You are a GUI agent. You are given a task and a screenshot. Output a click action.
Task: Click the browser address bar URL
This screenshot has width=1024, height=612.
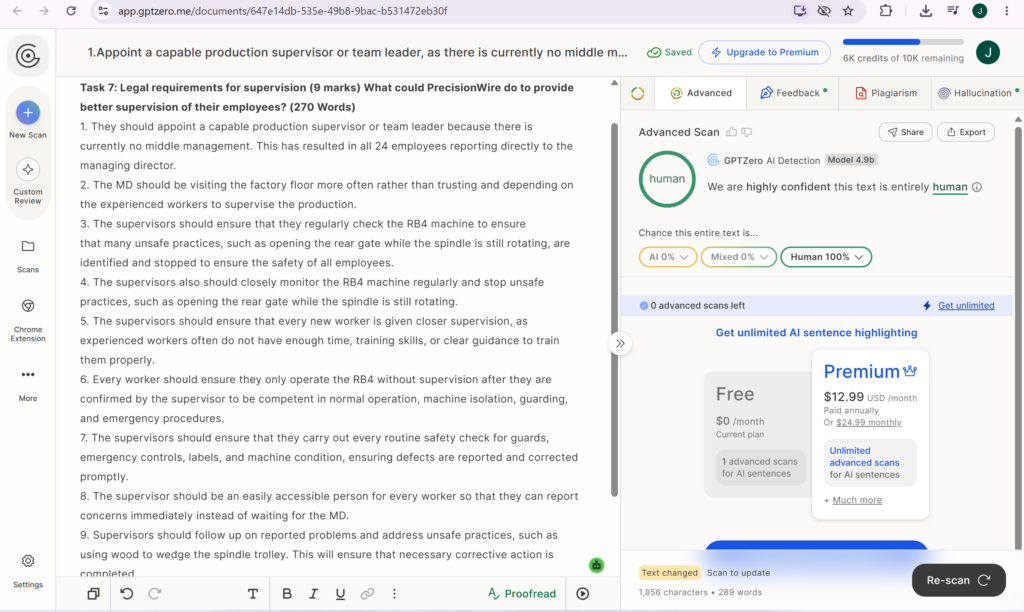[x=282, y=10]
